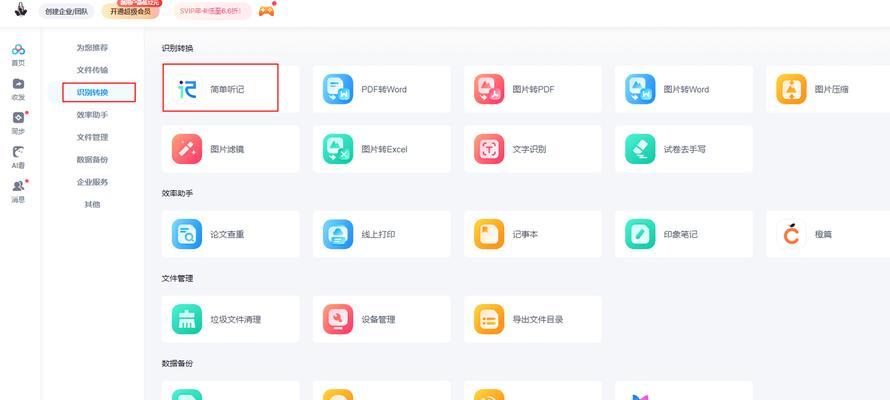
Task: Open the 导出文件目录 tool
Action: [x=532, y=319]
